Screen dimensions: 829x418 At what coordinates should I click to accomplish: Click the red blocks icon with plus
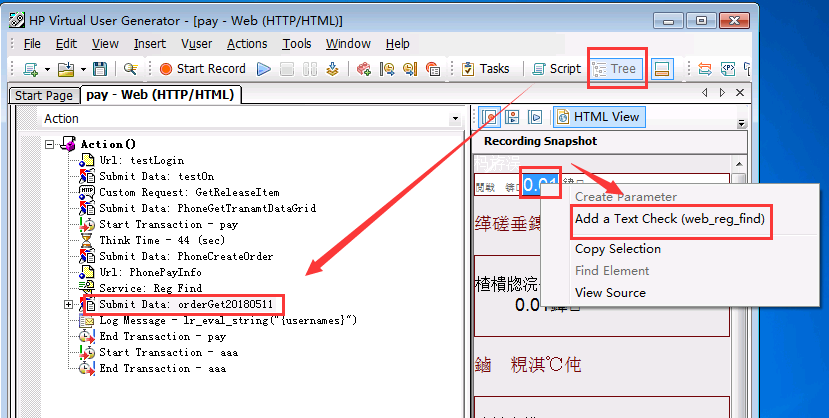[364, 69]
